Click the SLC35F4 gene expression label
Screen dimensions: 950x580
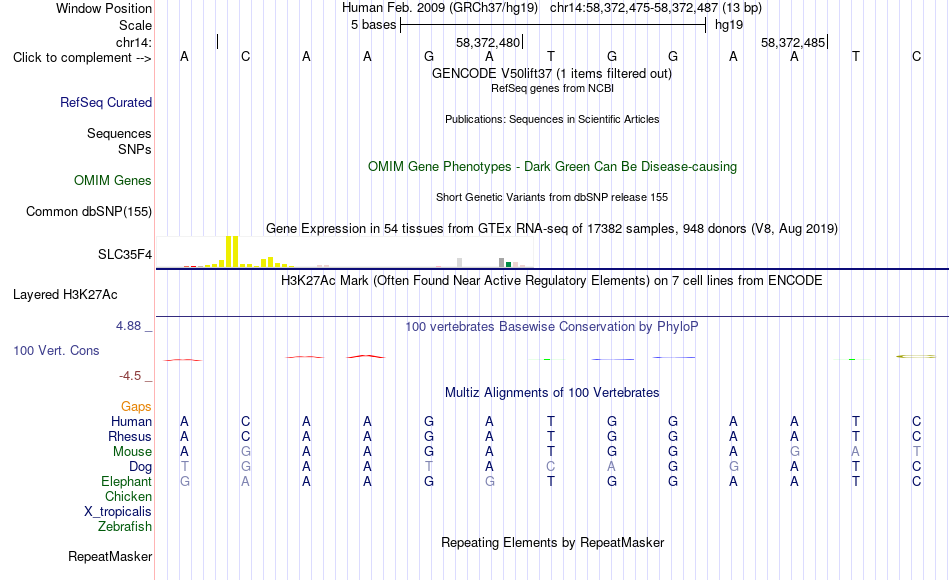point(125,255)
